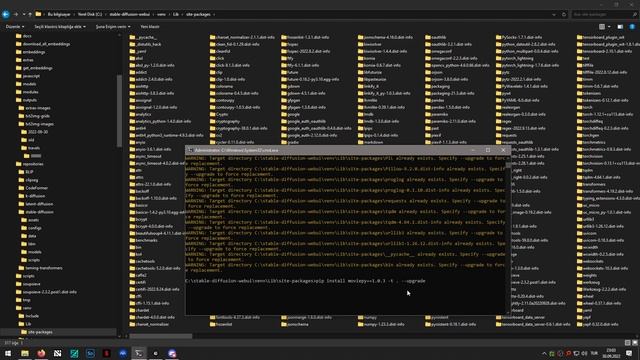Select the 'numpy' folder below the console
Image resolution: width=640 pixels, height=360 pixels.
pos(367,317)
